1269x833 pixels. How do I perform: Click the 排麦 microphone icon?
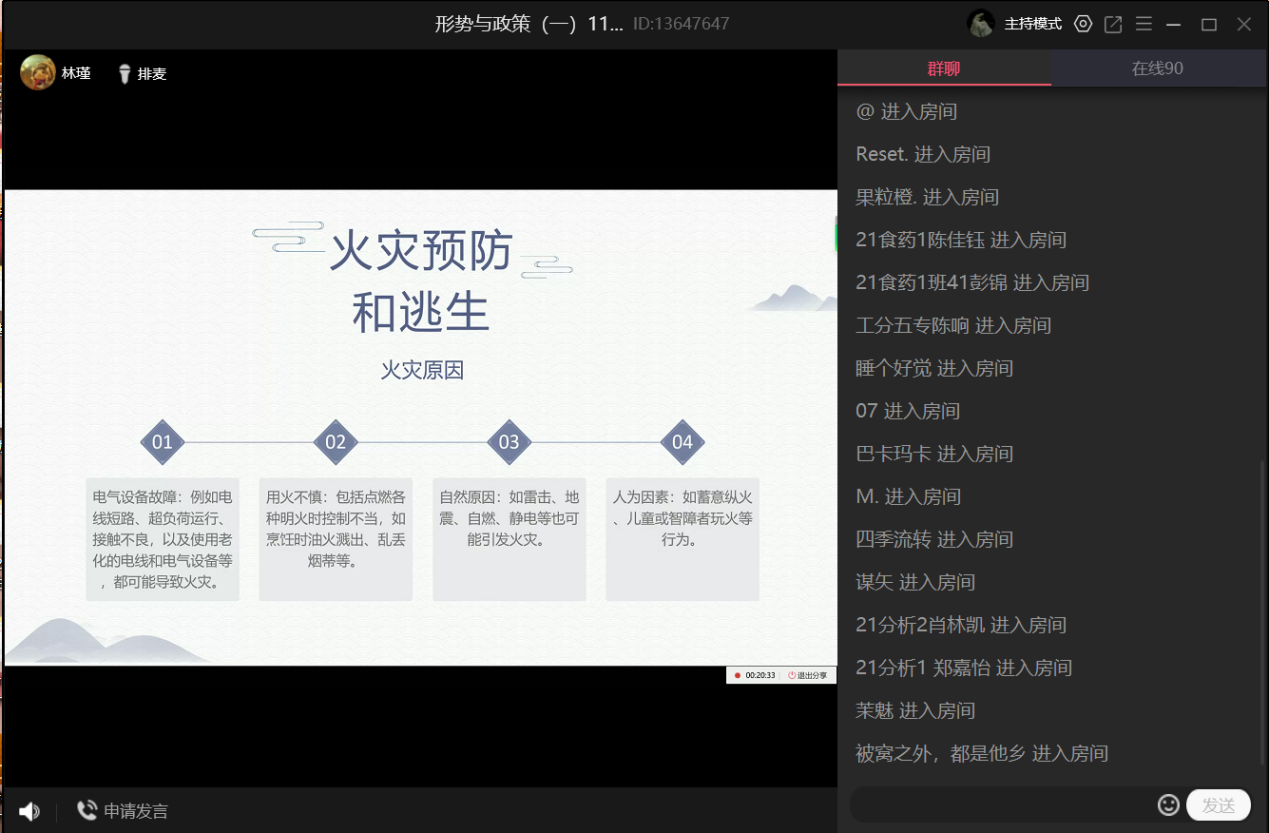pos(125,74)
